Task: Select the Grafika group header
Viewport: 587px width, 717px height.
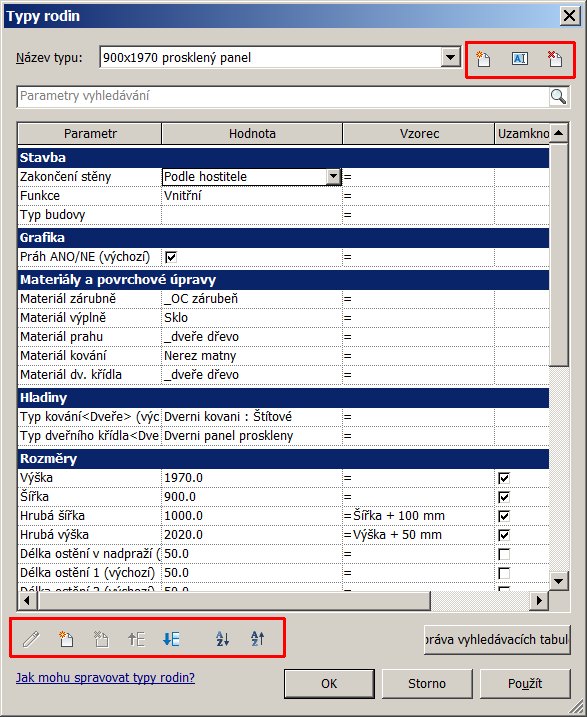Action: tap(283, 238)
